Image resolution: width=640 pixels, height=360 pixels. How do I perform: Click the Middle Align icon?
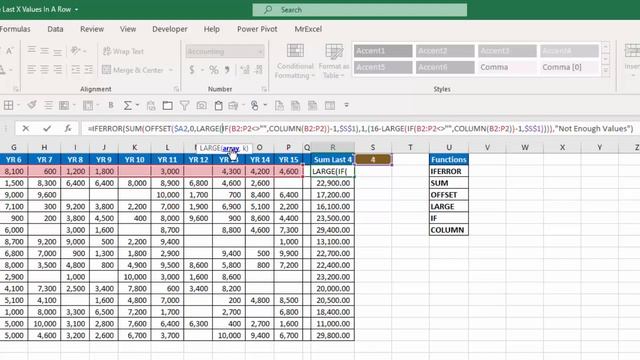(x=44, y=51)
